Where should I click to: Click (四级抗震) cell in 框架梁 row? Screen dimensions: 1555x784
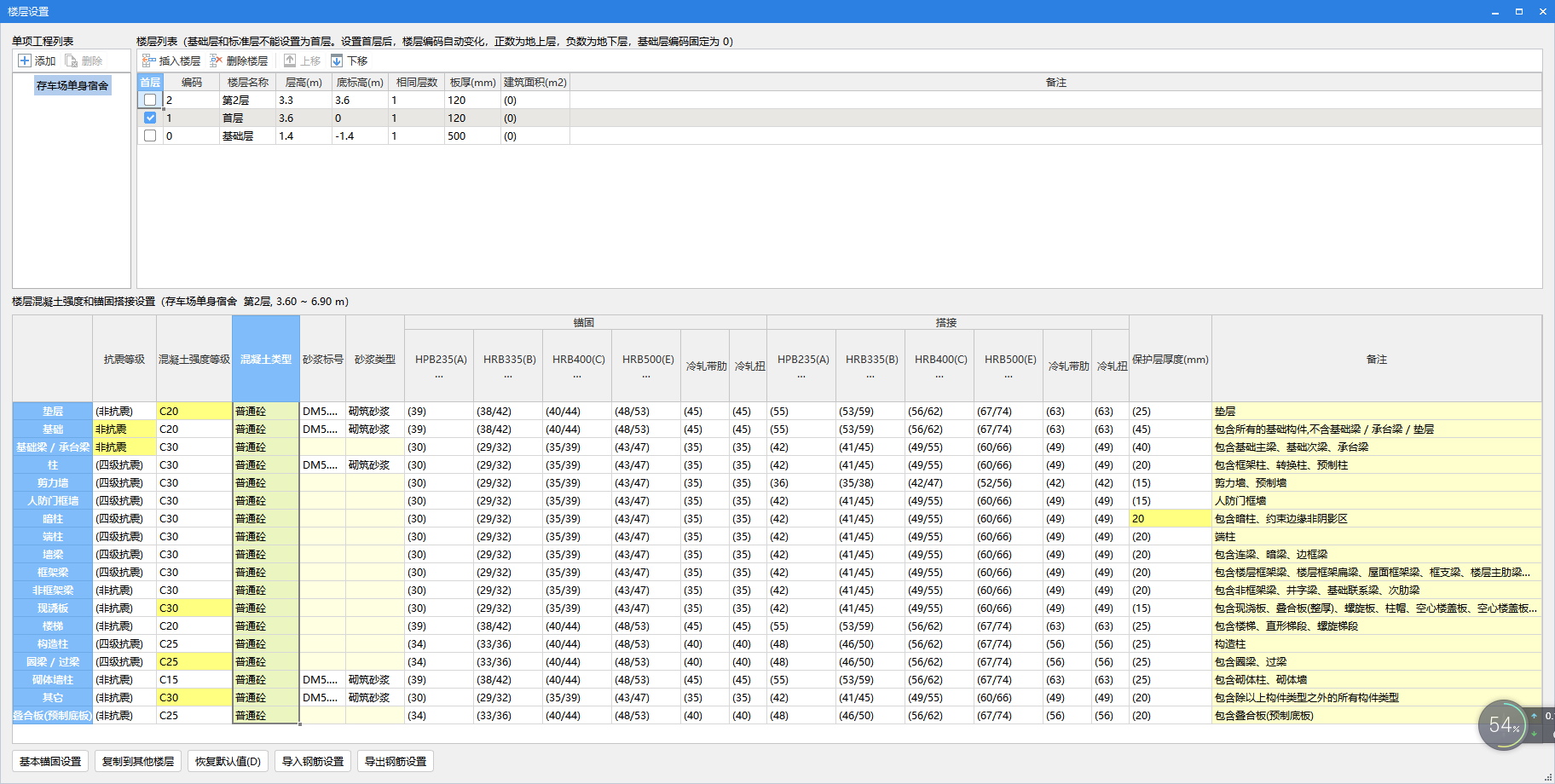(124, 572)
